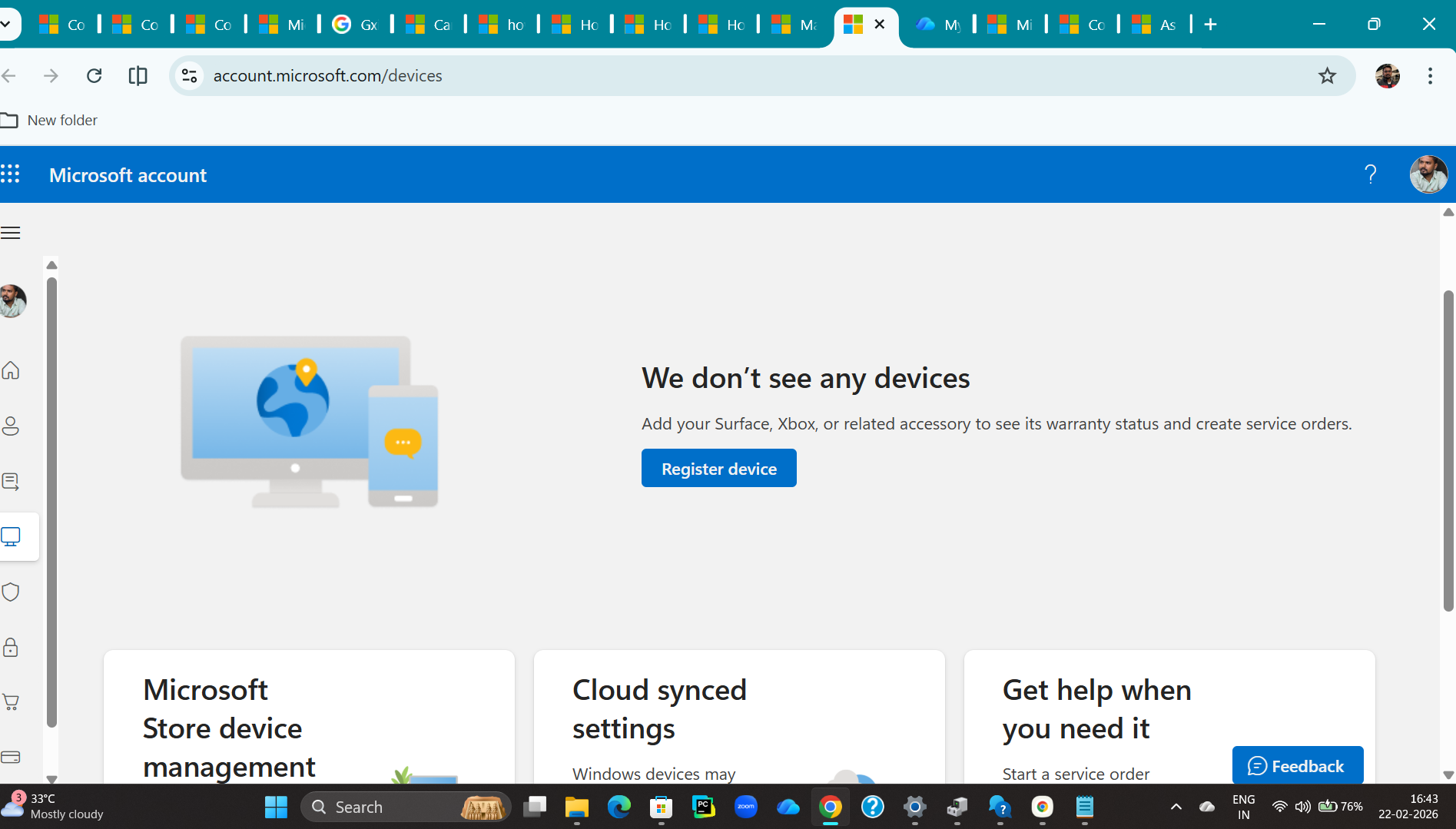Screen dimensions: 1456x829
Task: Expand the browser profile menu
Action: (1386, 75)
